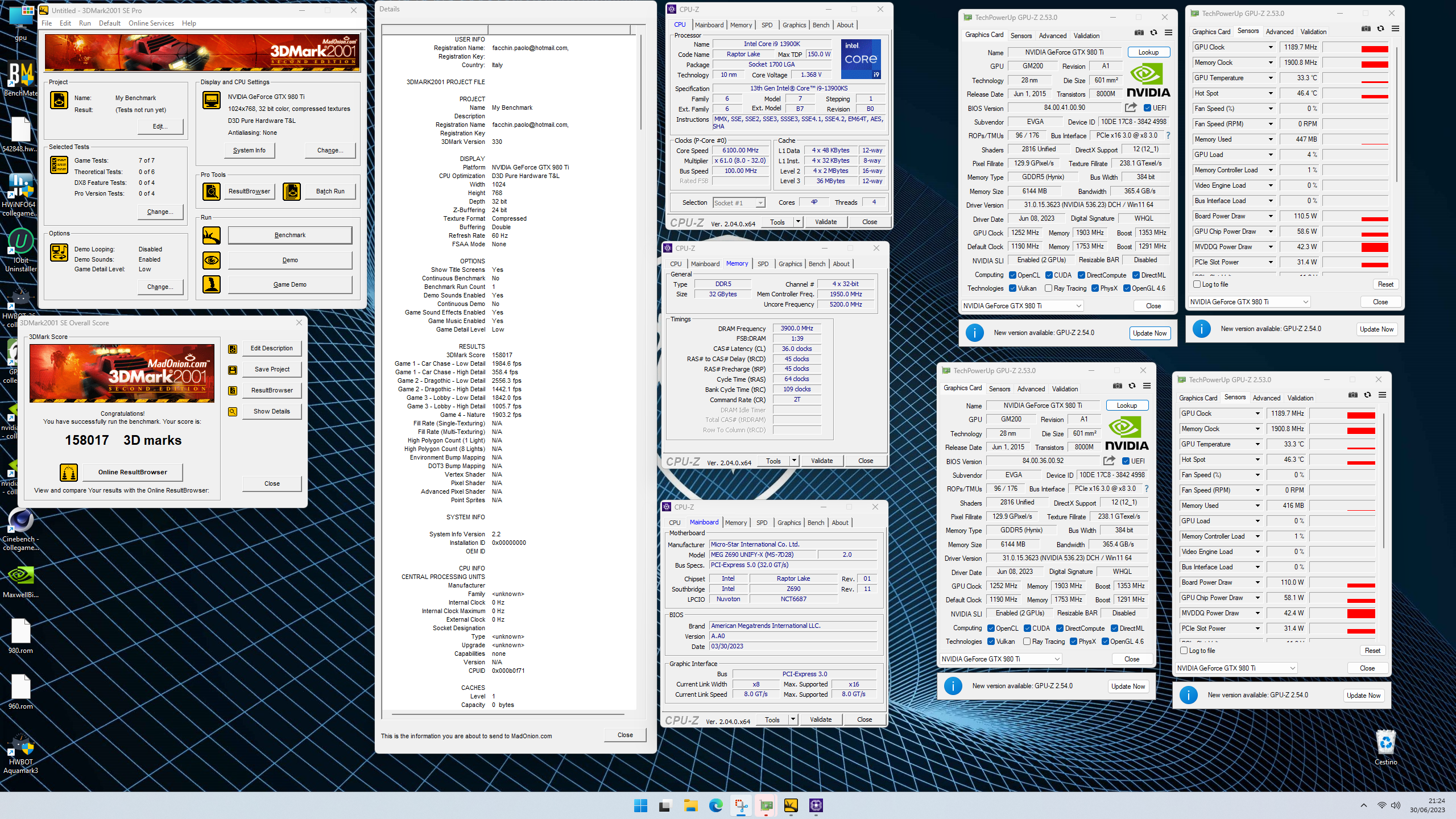The width and height of the screenshot is (1456, 819).
Task: Click refresh icon in top-left GPU-Z Graphics Card window
Action: point(1154,33)
